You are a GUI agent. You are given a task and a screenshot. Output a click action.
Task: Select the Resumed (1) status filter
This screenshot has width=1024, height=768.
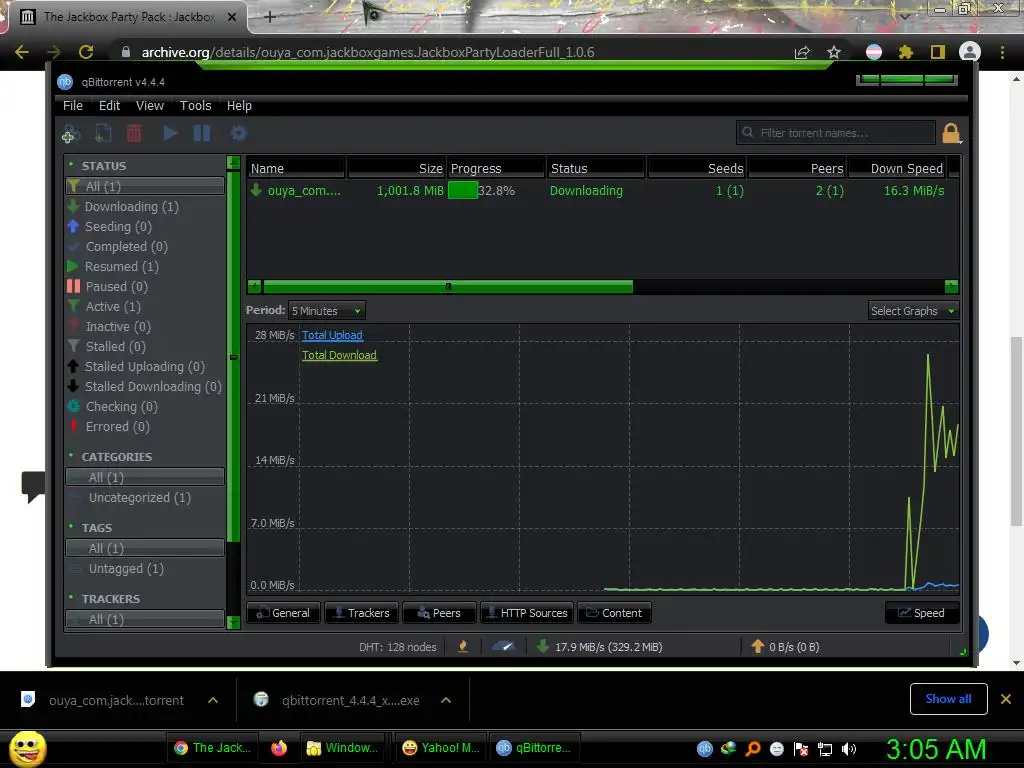click(121, 266)
